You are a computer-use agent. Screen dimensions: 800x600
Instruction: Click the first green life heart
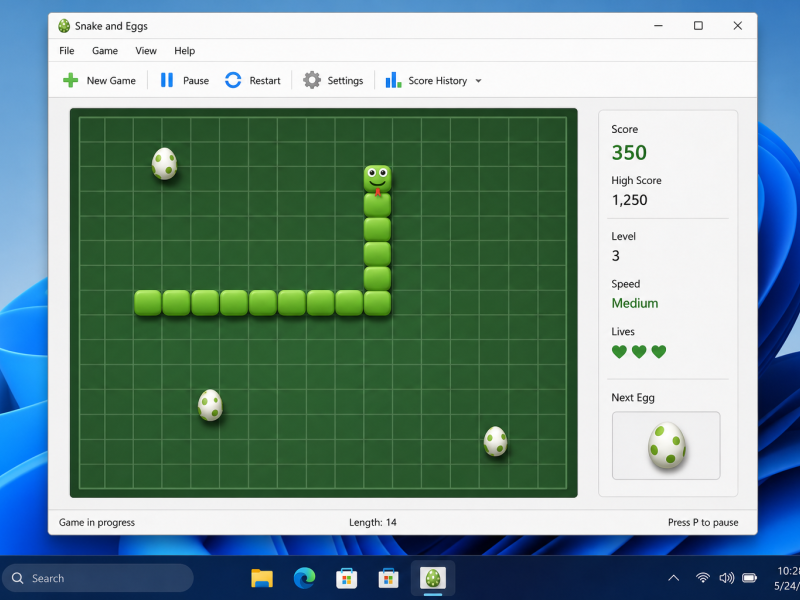click(x=619, y=352)
